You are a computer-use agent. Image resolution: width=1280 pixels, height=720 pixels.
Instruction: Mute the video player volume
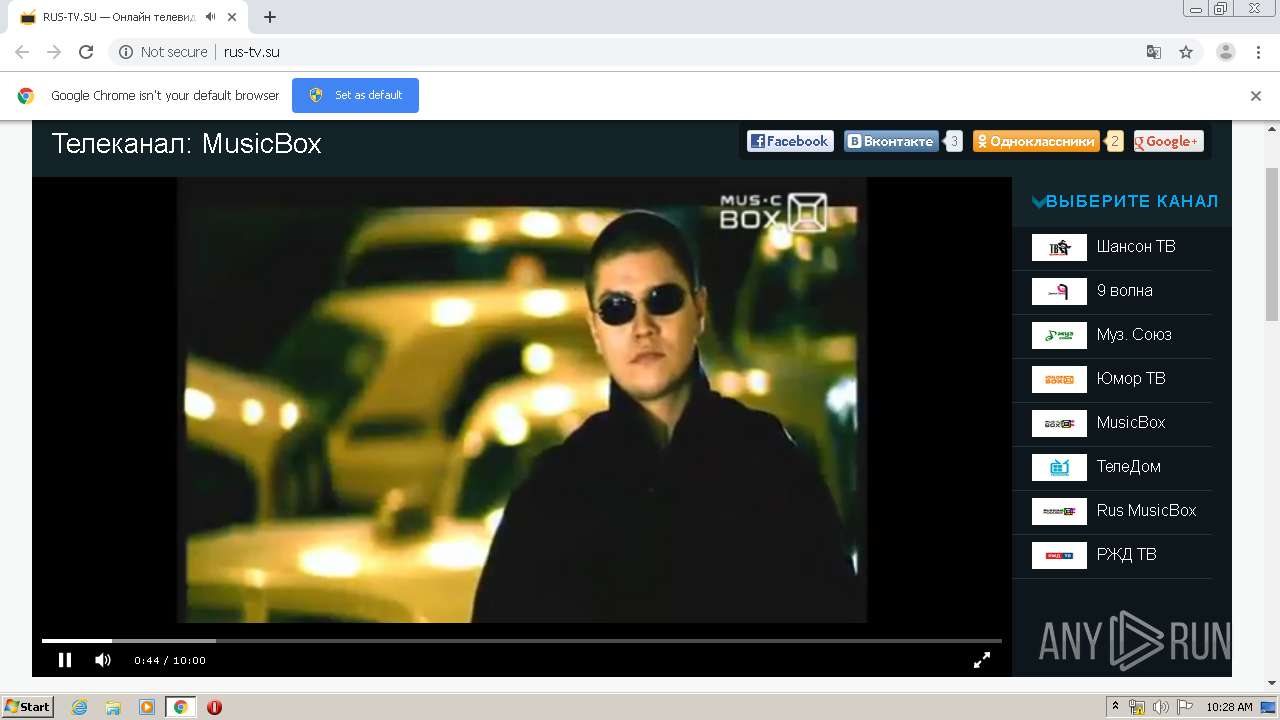(103, 660)
